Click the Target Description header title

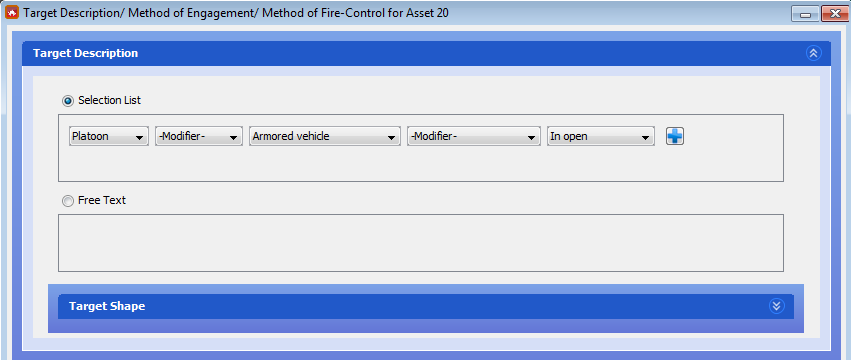(85, 53)
